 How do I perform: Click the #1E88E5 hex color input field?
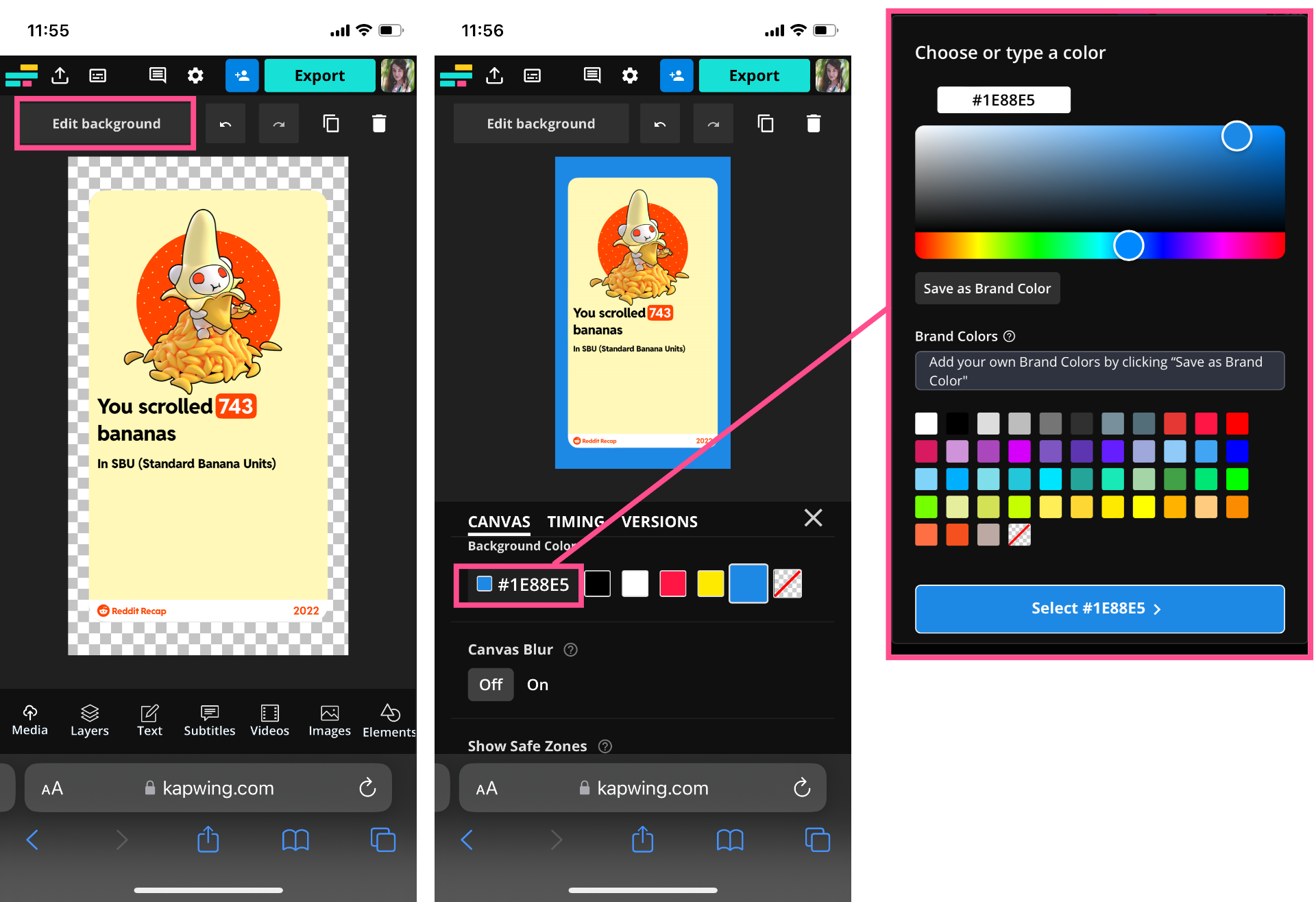(1003, 99)
